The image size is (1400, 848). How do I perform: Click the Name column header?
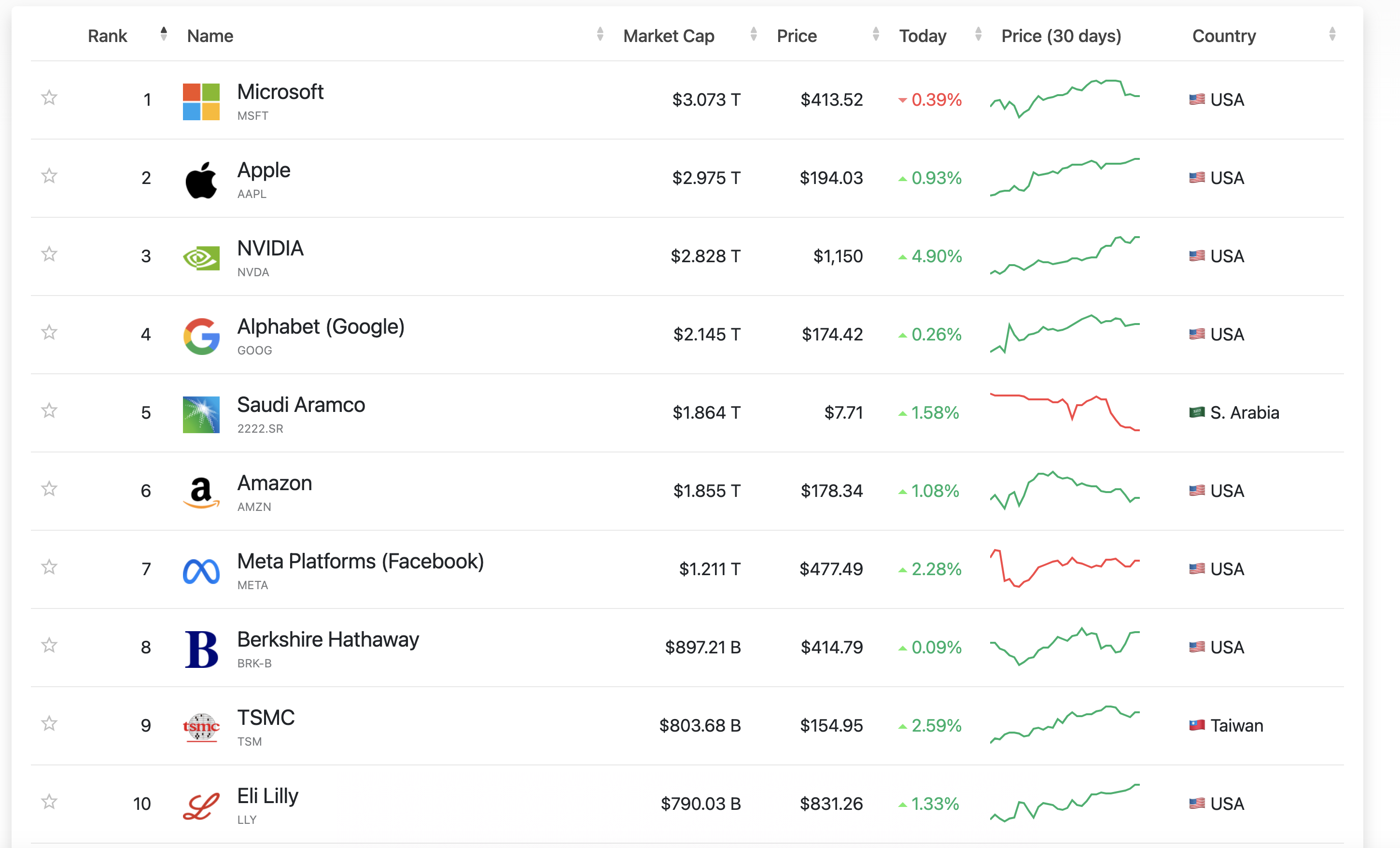point(210,36)
